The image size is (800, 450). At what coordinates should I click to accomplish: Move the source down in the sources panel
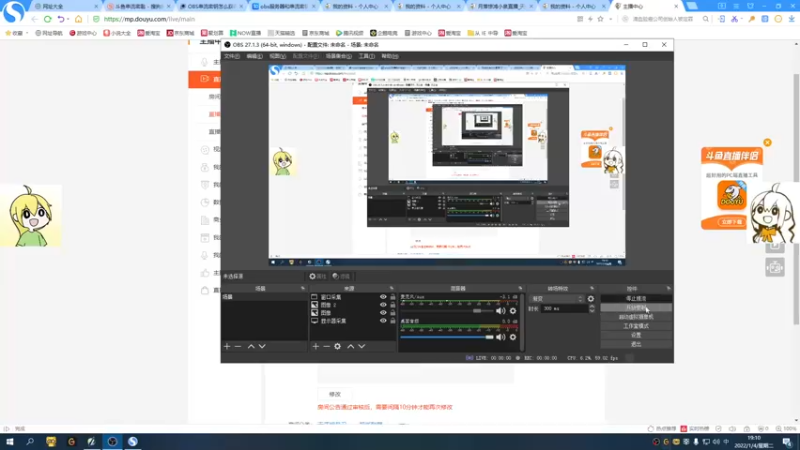click(362, 346)
